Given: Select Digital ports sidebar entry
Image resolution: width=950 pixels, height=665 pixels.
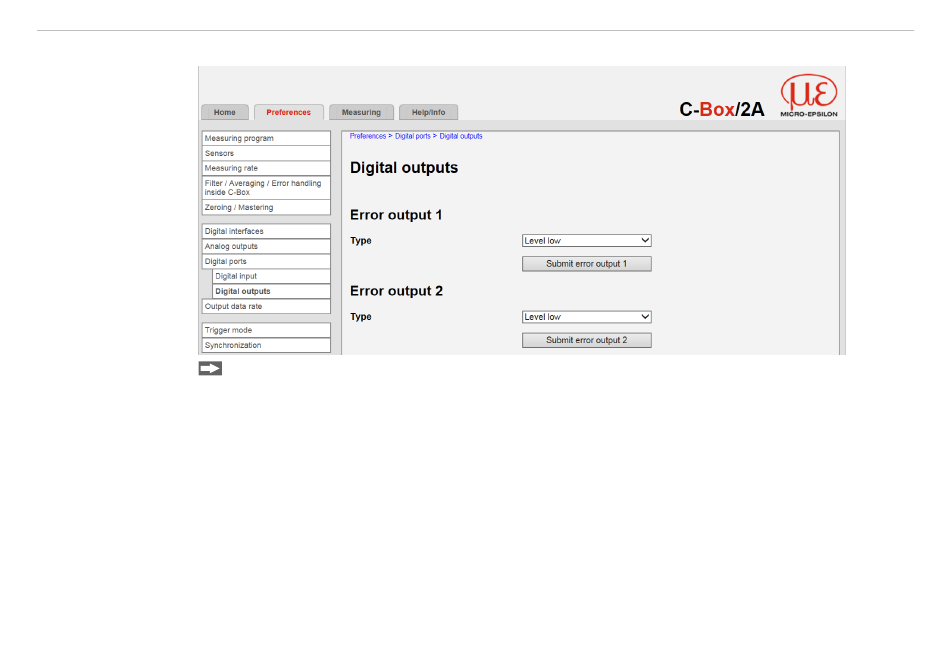Looking at the screenshot, I should click(x=266, y=262).
